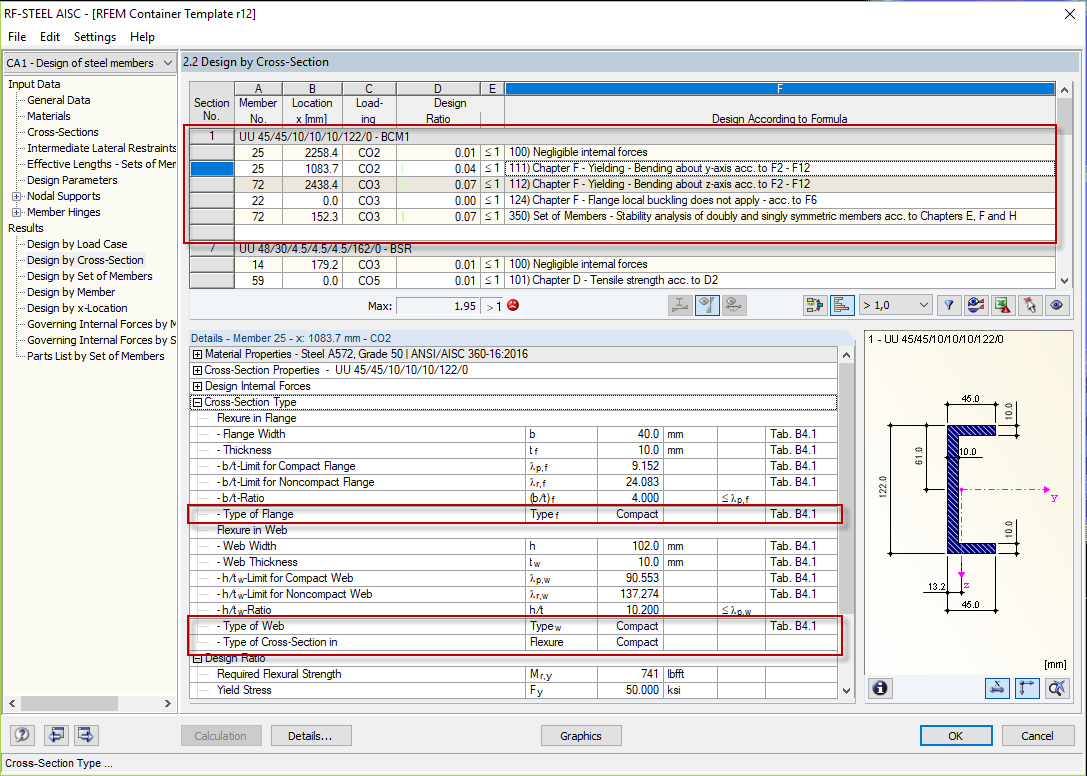Select the member in graphic arrow icon
1087x776 pixels.
(1028, 305)
